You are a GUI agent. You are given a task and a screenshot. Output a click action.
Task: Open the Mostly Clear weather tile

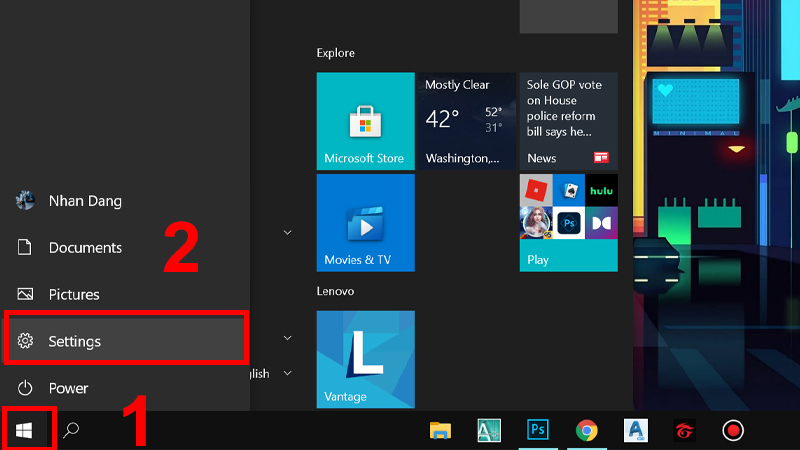point(467,121)
